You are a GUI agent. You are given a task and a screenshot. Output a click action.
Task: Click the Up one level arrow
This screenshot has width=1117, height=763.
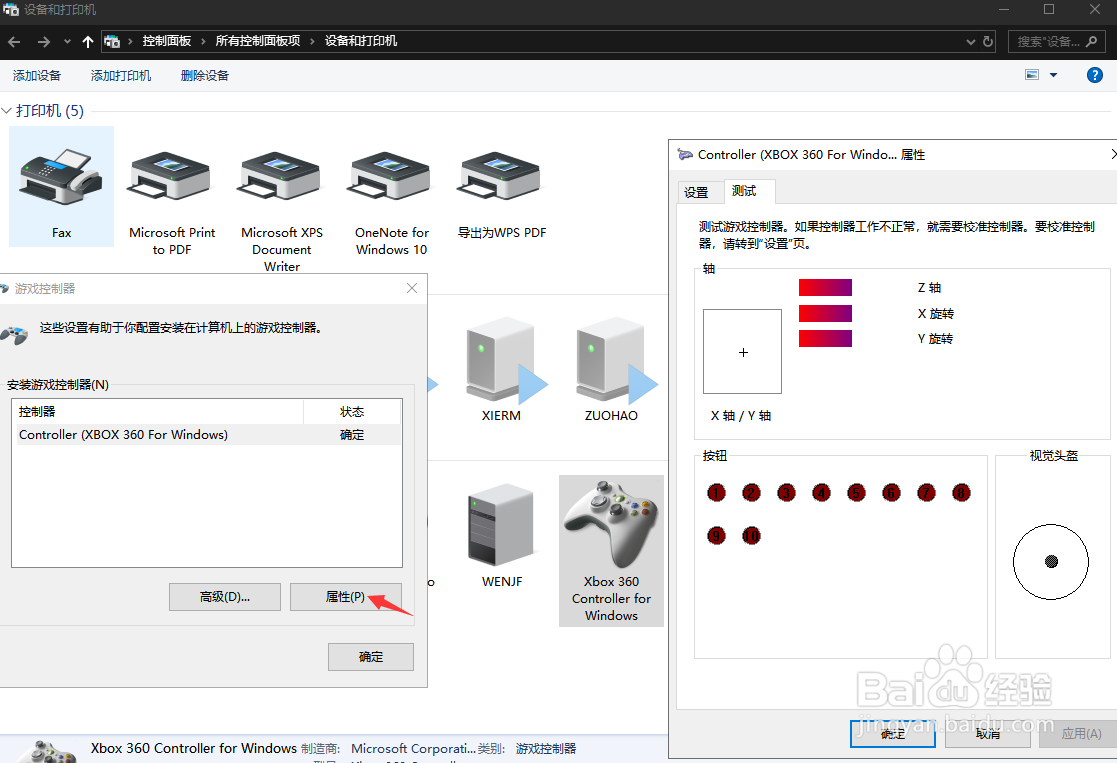88,42
